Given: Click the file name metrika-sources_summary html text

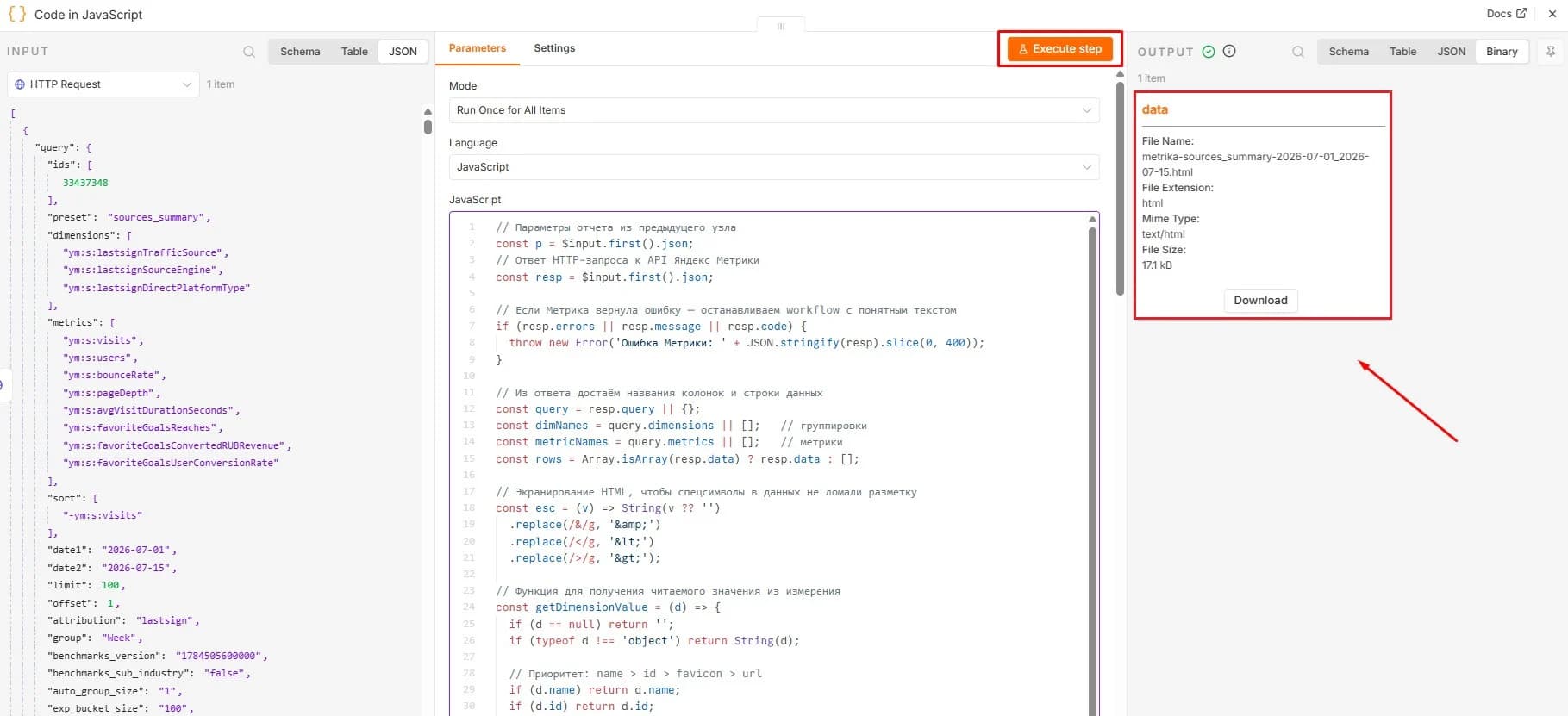Looking at the screenshot, I should (1255, 165).
